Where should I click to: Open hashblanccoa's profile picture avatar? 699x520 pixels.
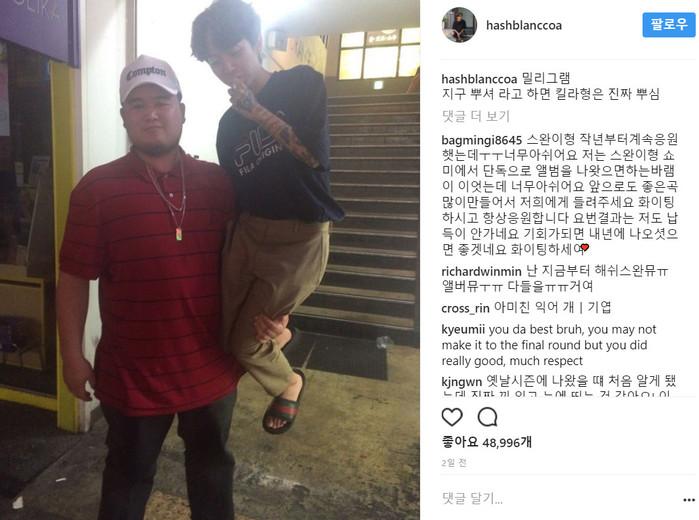459,25
